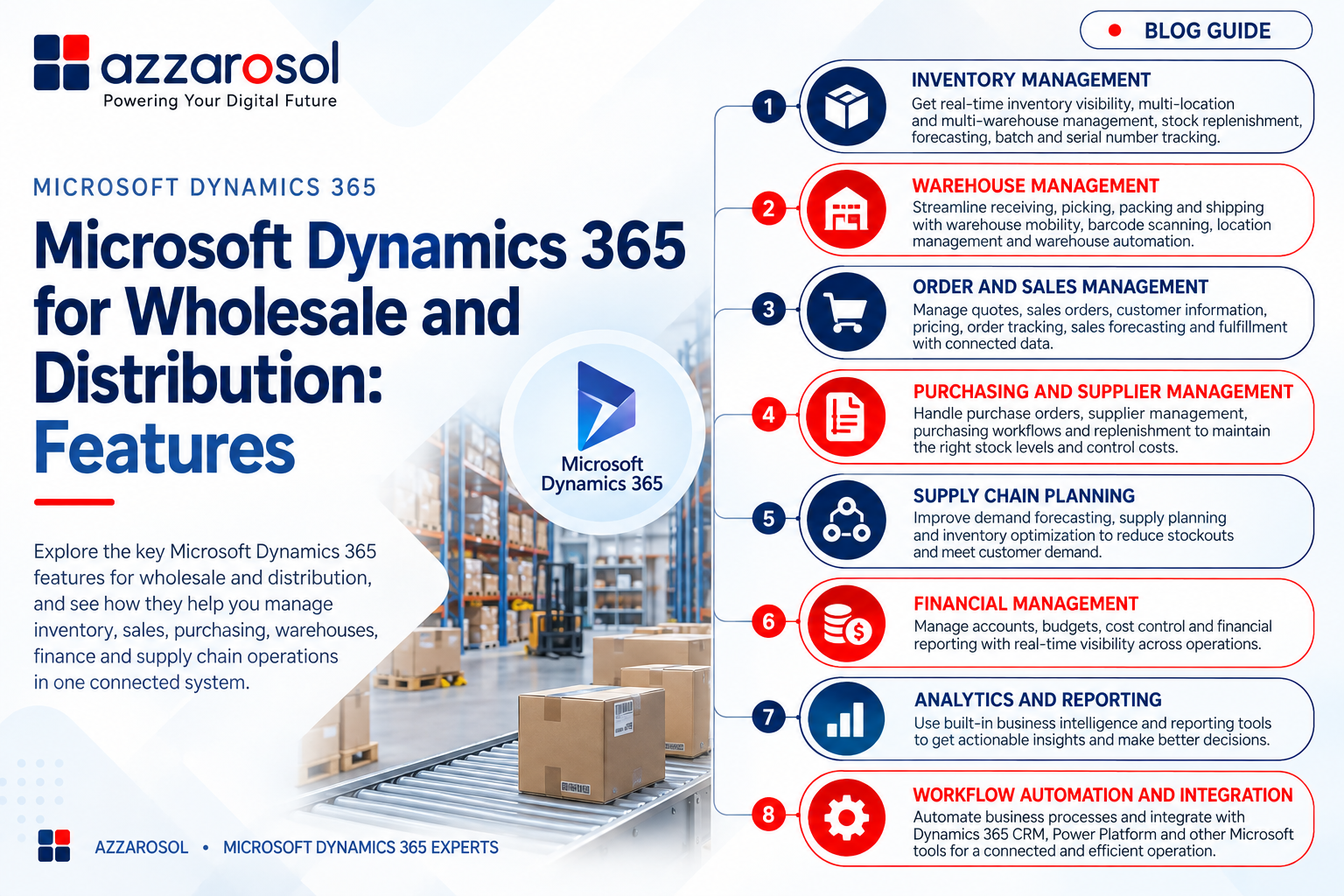Click the azzarosol brand name text
The image size is (1344, 896).
coord(220,63)
